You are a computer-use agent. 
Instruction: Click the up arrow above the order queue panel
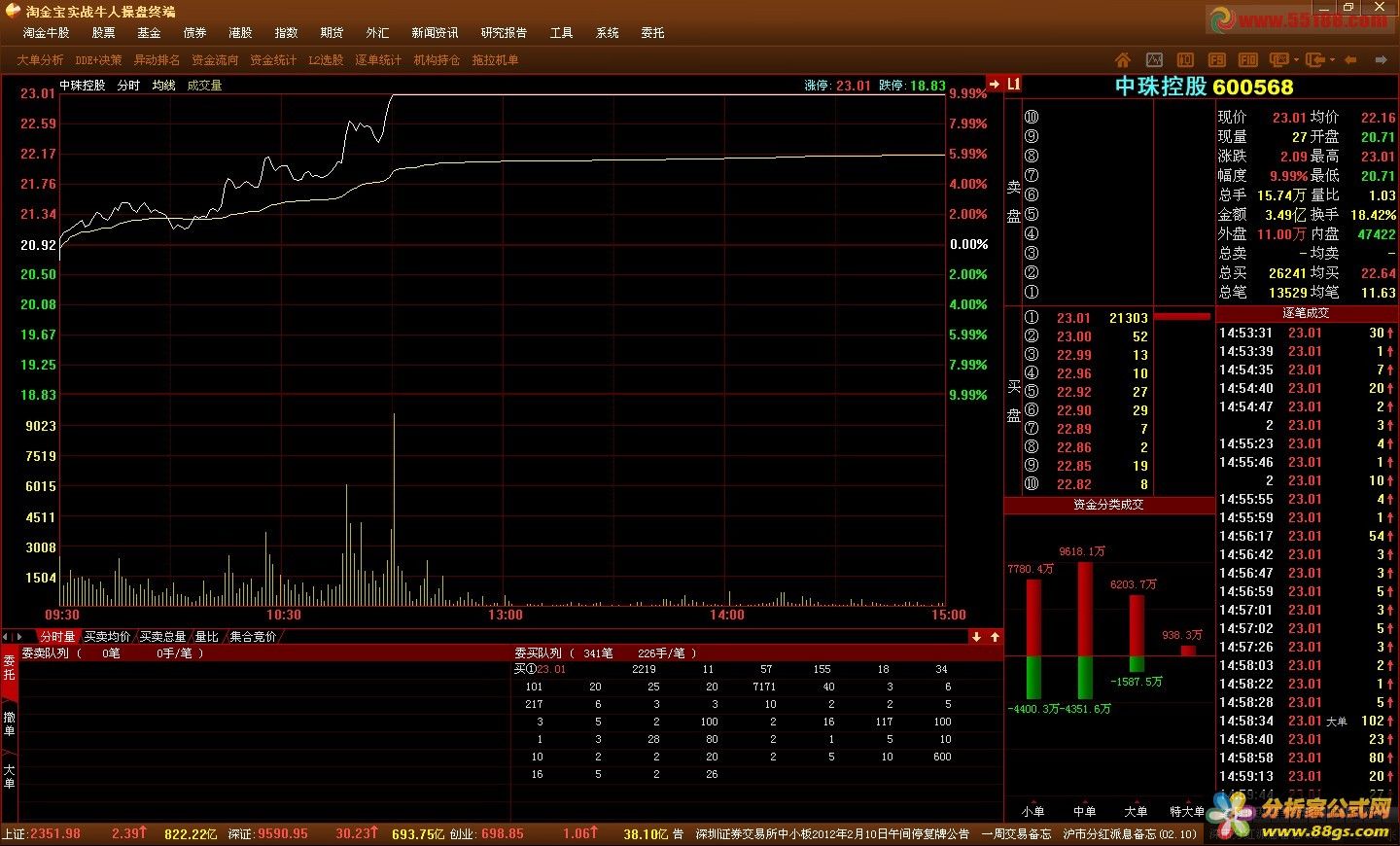(995, 637)
